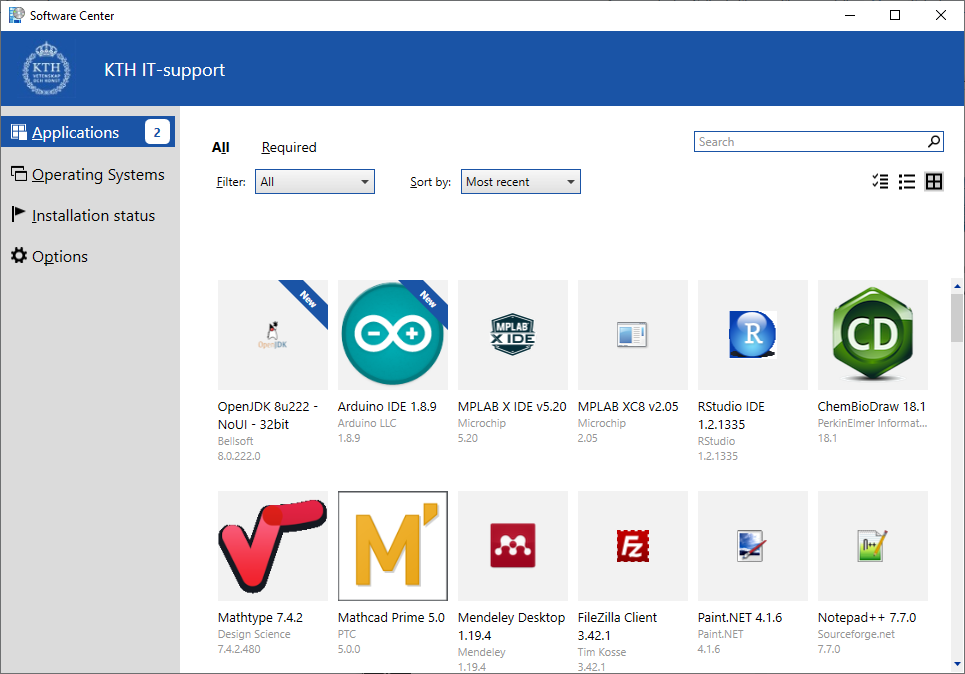Click the Notepad++ 7.7.0 icon
The image size is (965, 674).
coord(872,545)
